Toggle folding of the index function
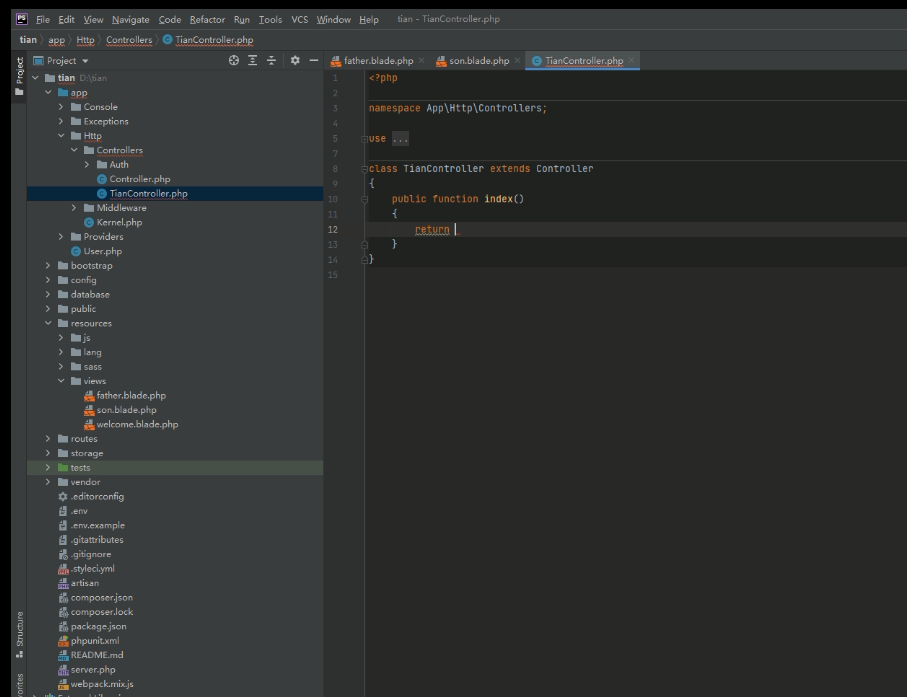This screenshot has width=907, height=697. tap(365, 199)
